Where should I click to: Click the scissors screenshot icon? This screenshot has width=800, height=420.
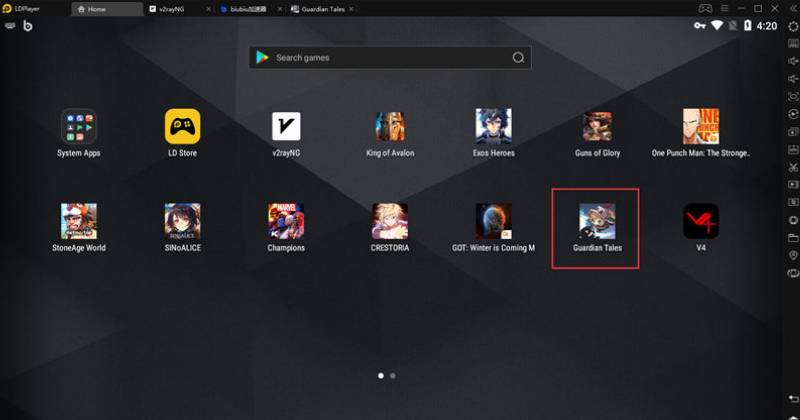click(x=793, y=167)
